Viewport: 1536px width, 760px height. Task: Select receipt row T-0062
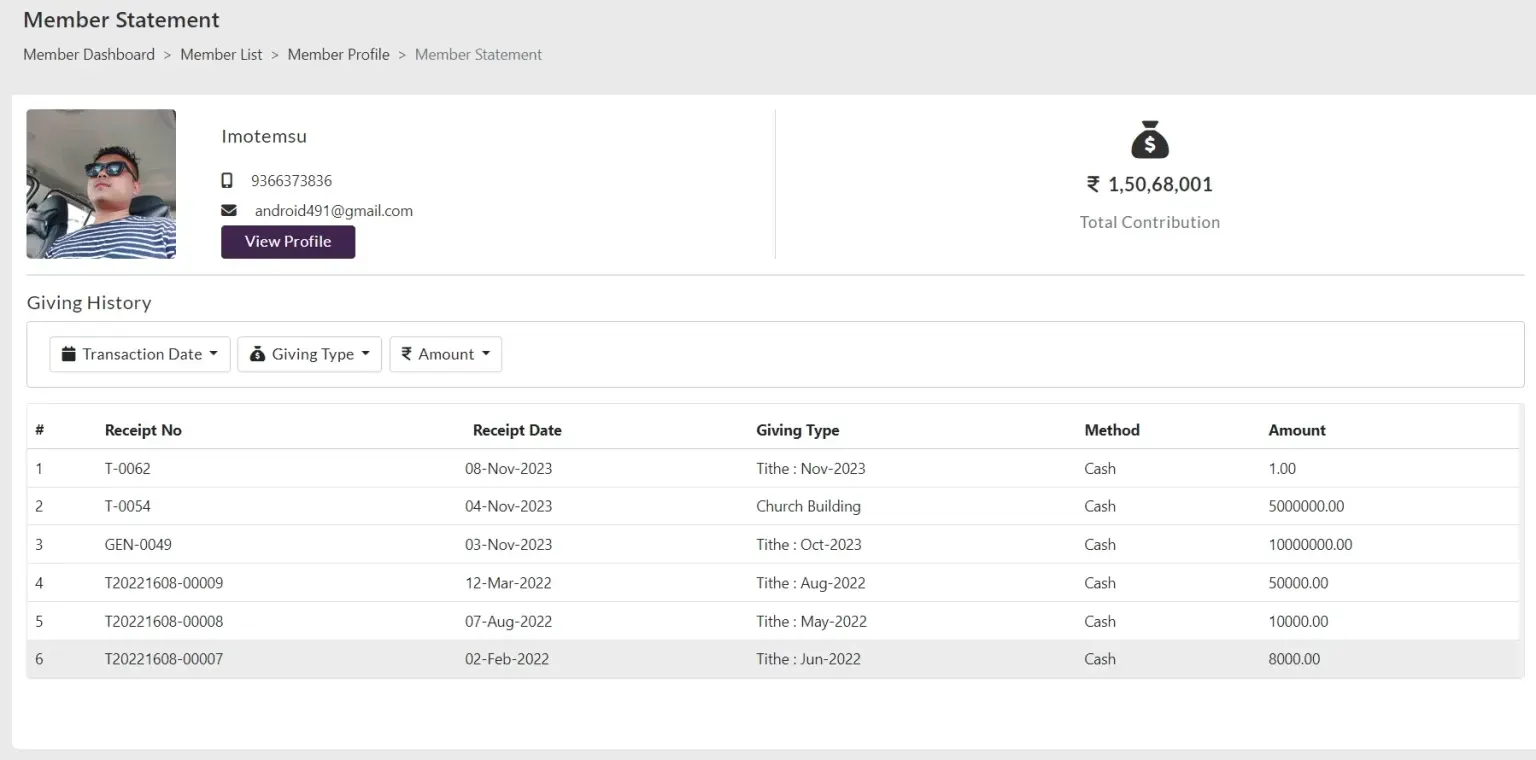click(772, 468)
